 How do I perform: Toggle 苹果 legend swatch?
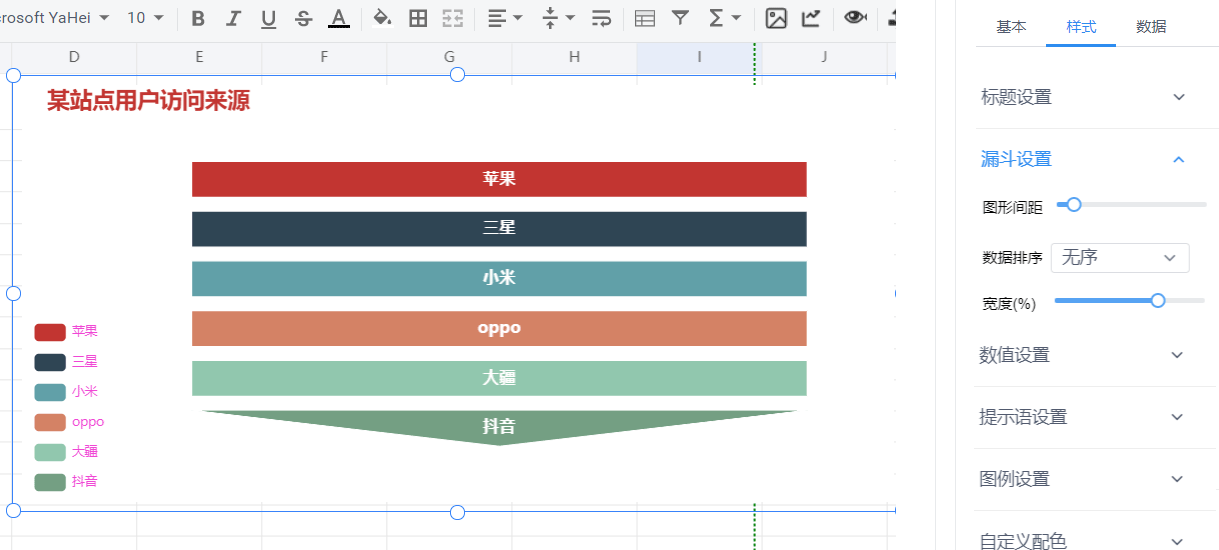50,332
